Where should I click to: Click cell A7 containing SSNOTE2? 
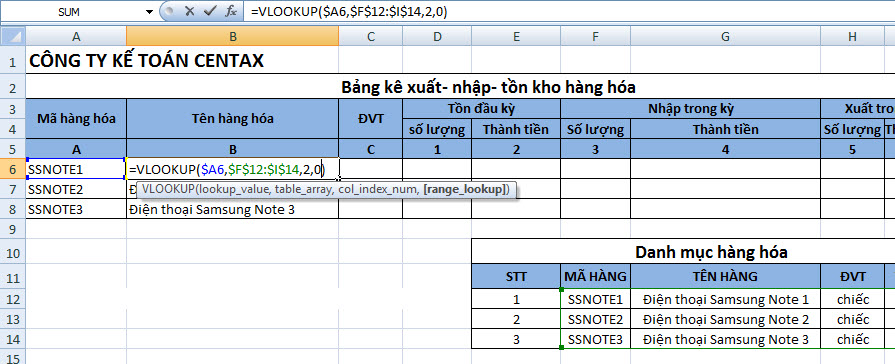pyautogui.click(x=76, y=189)
